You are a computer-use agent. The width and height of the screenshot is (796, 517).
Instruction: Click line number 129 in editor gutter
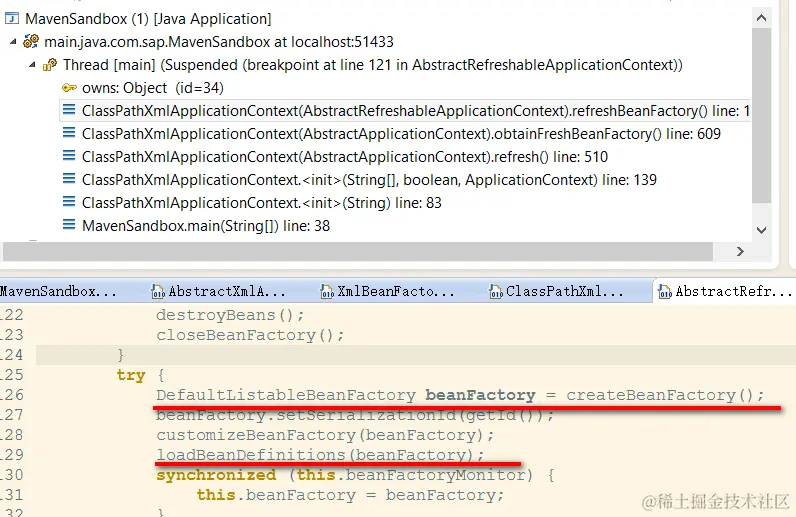pos(12,455)
